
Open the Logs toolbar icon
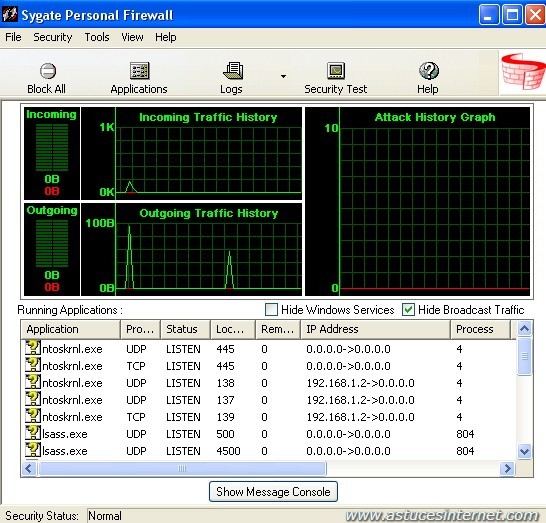233,71
